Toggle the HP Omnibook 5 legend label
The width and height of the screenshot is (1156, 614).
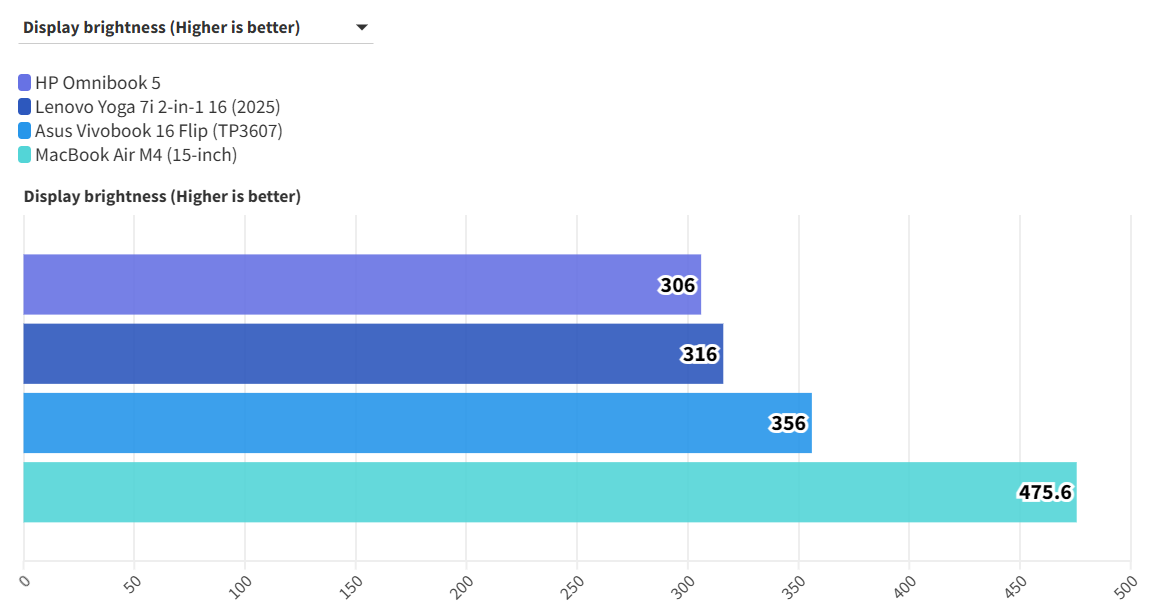[x=98, y=83]
